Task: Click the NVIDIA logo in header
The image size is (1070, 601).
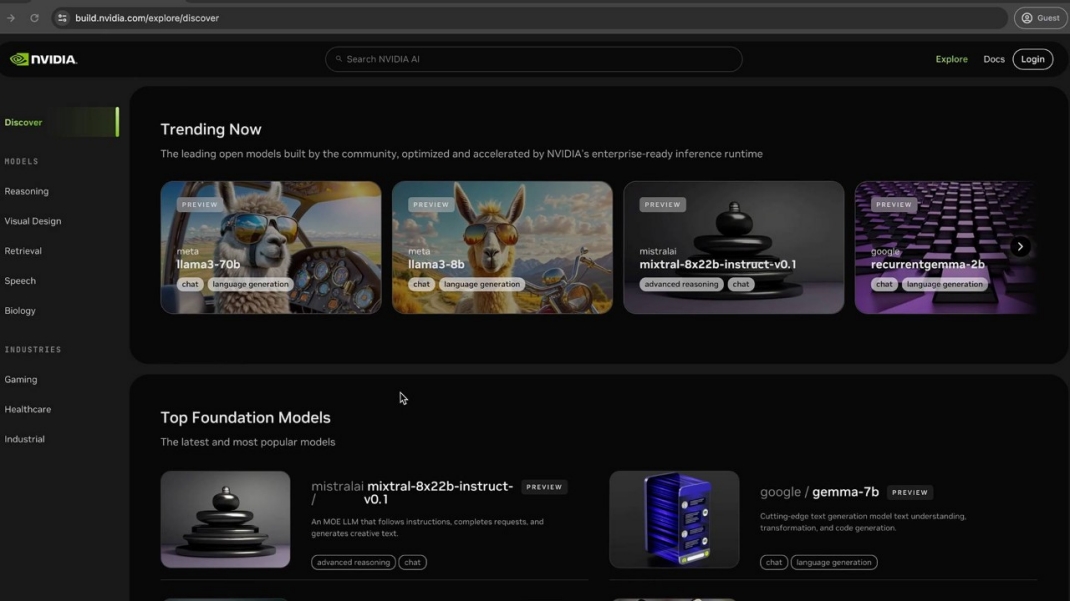Action: (x=43, y=59)
